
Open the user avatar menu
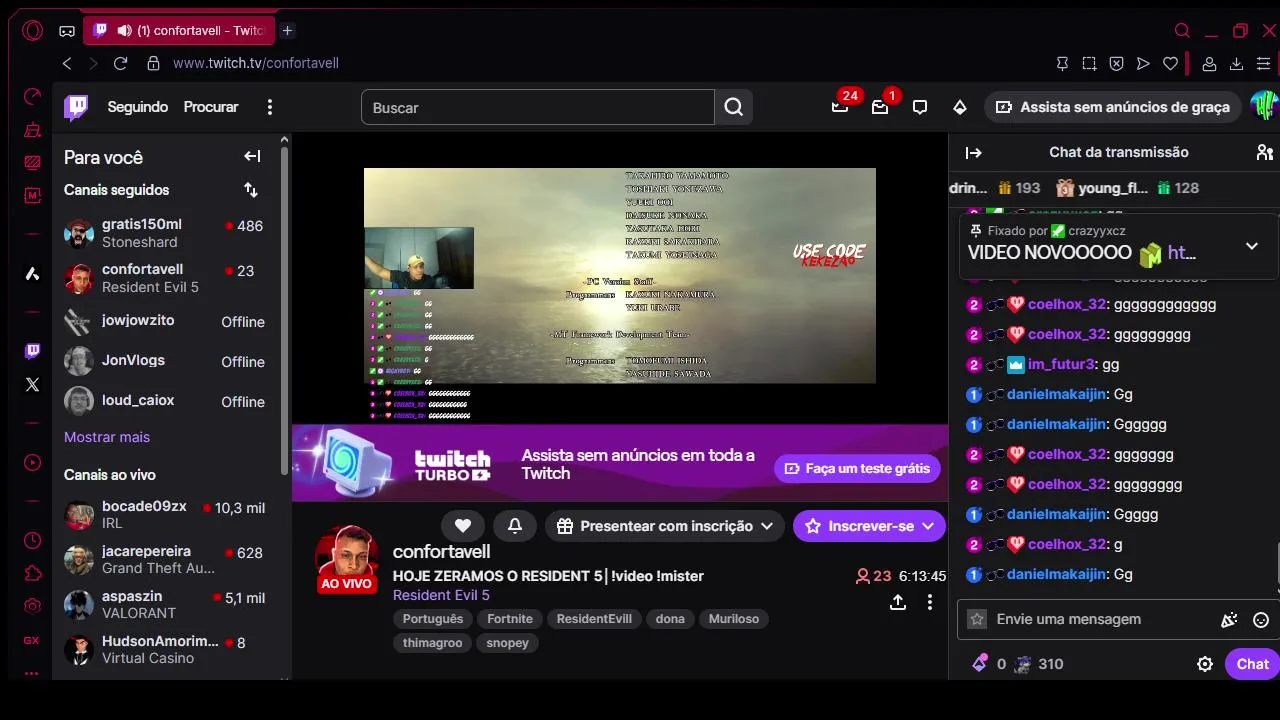[x=1264, y=106]
